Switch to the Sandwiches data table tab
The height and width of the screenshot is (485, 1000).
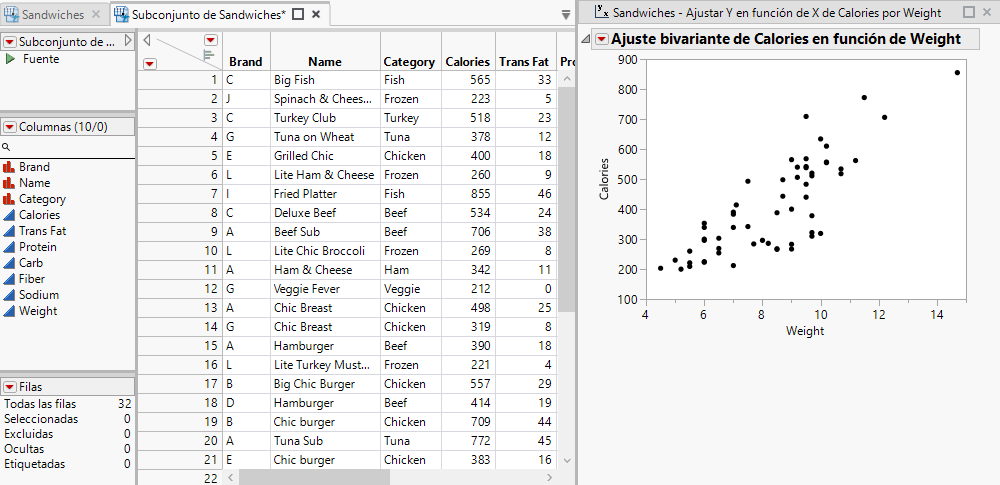click(x=53, y=14)
